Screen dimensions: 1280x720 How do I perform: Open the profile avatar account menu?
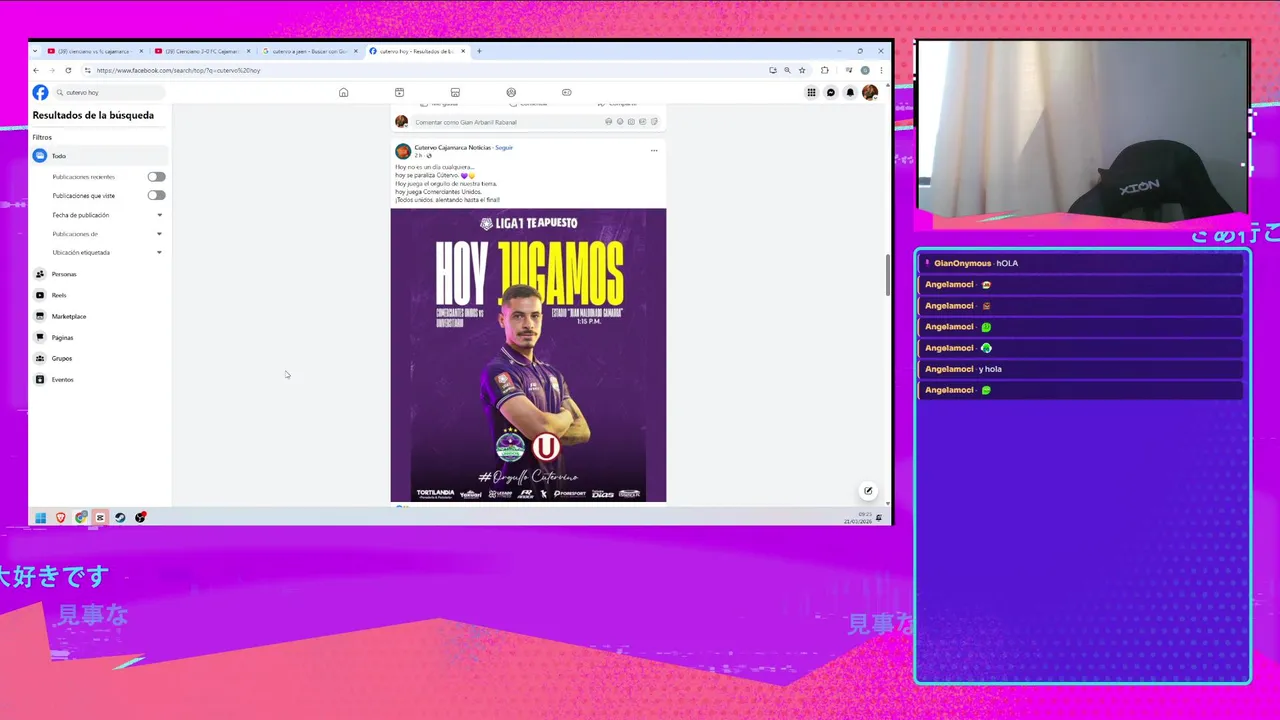tap(870, 92)
